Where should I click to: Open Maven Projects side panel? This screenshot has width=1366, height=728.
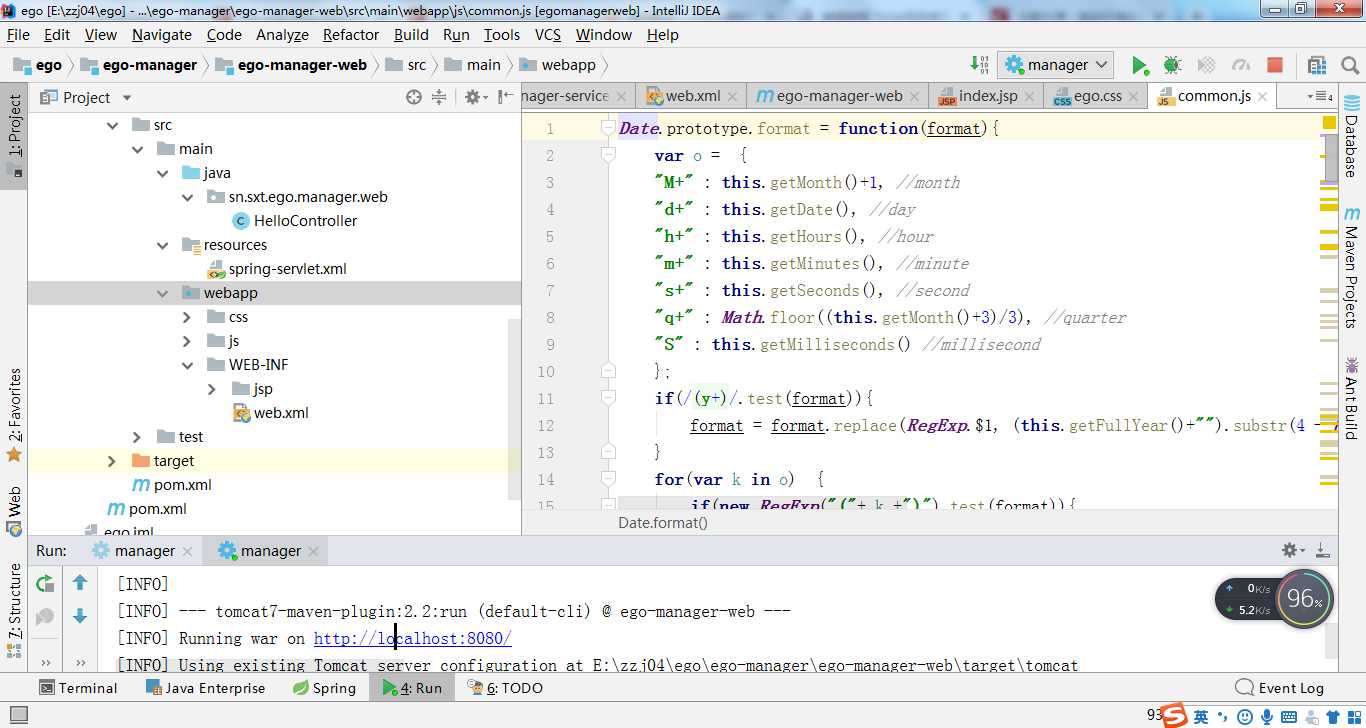click(x=1352, y=267)
